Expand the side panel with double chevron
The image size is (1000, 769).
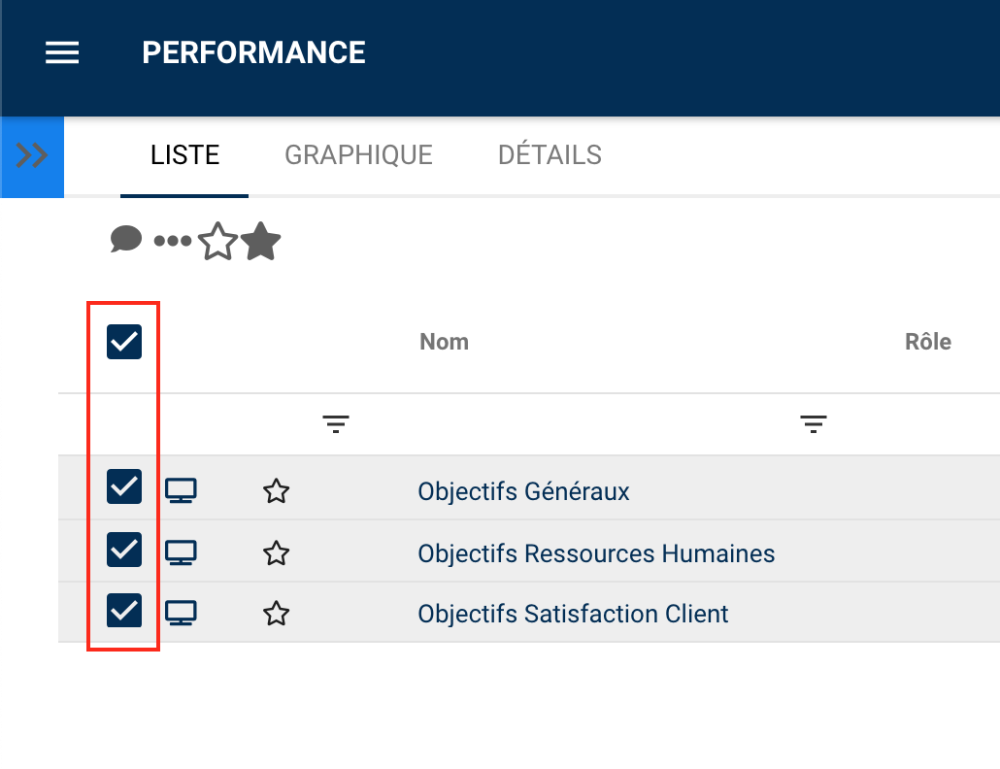coord(32,156)
